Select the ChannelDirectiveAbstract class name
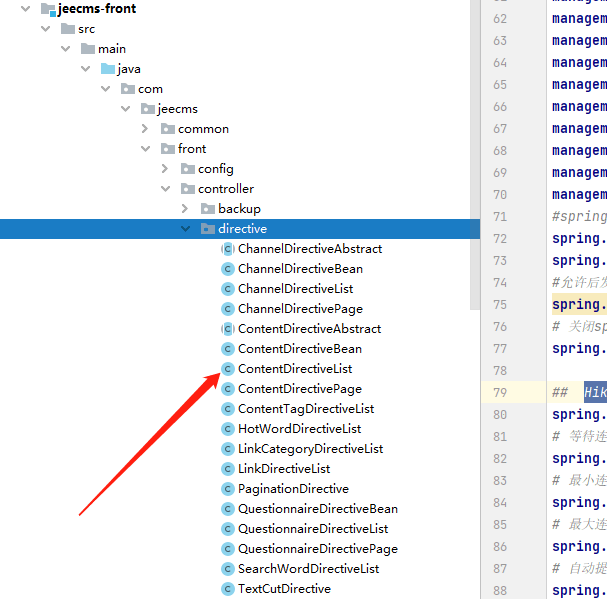 point(310,249)
